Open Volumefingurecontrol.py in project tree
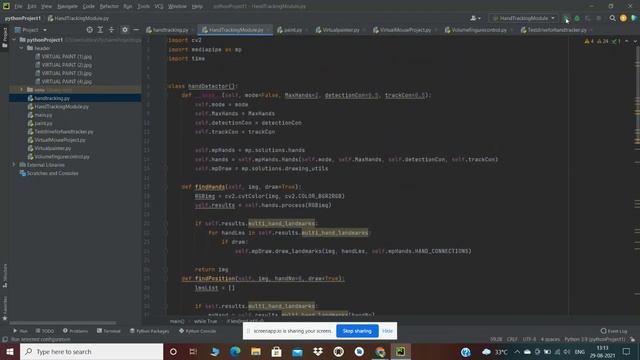The width and height of the screenshot is (640, 360). tap(58, 157)
